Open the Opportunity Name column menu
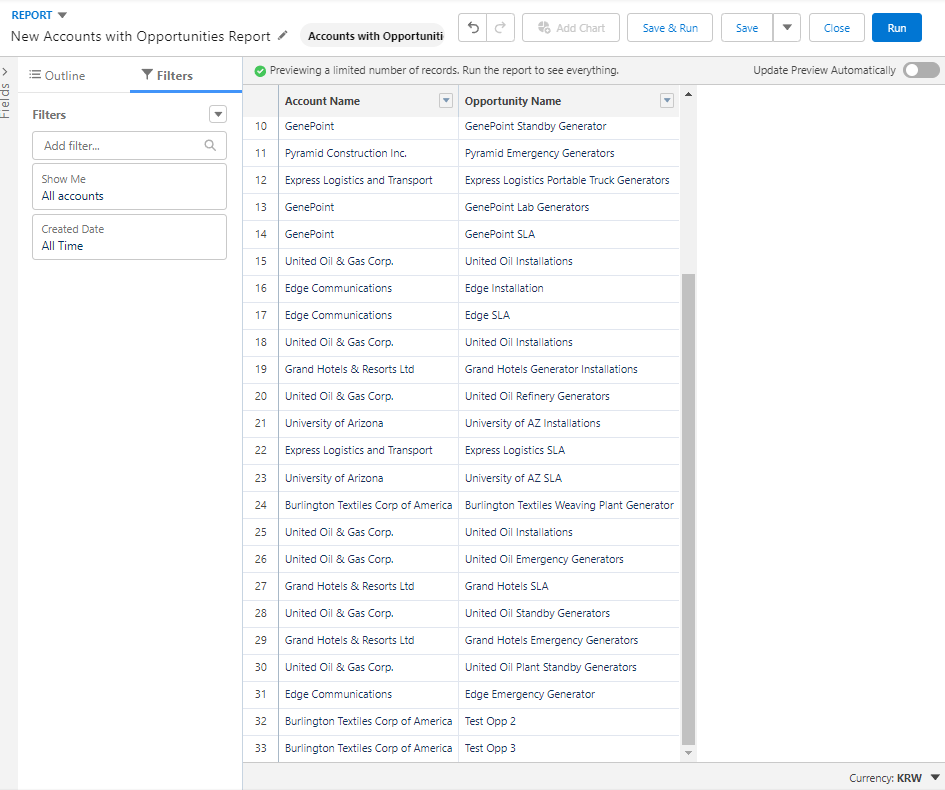 coord(667,101)
